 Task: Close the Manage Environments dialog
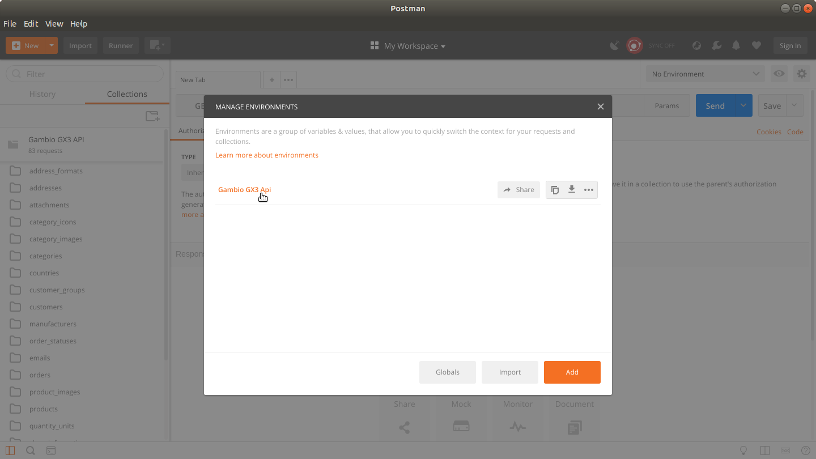(x=600, y=106)
